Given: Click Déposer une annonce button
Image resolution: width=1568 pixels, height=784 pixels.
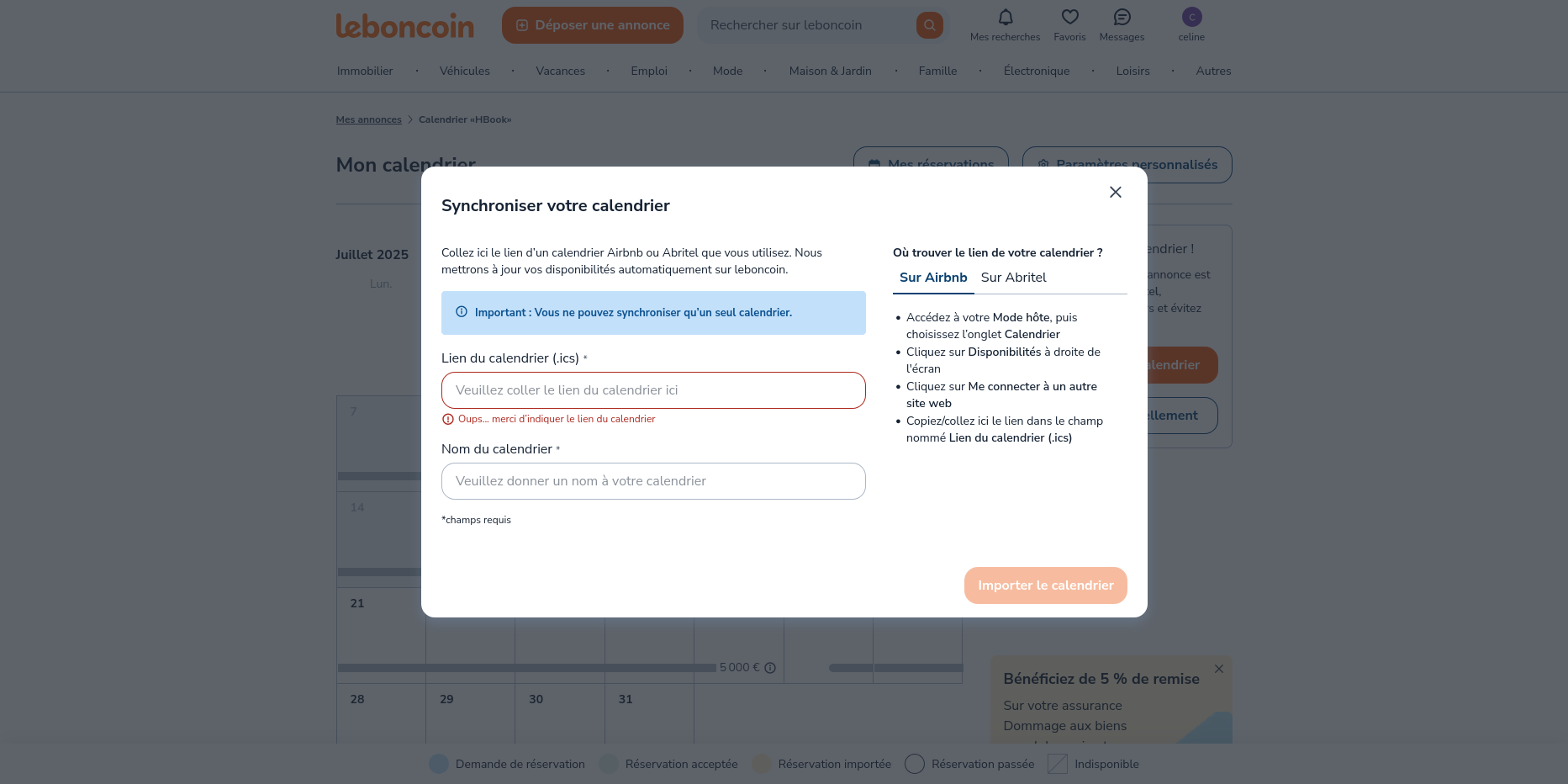Looking at the screenshot, I should (x=592, y=25).
